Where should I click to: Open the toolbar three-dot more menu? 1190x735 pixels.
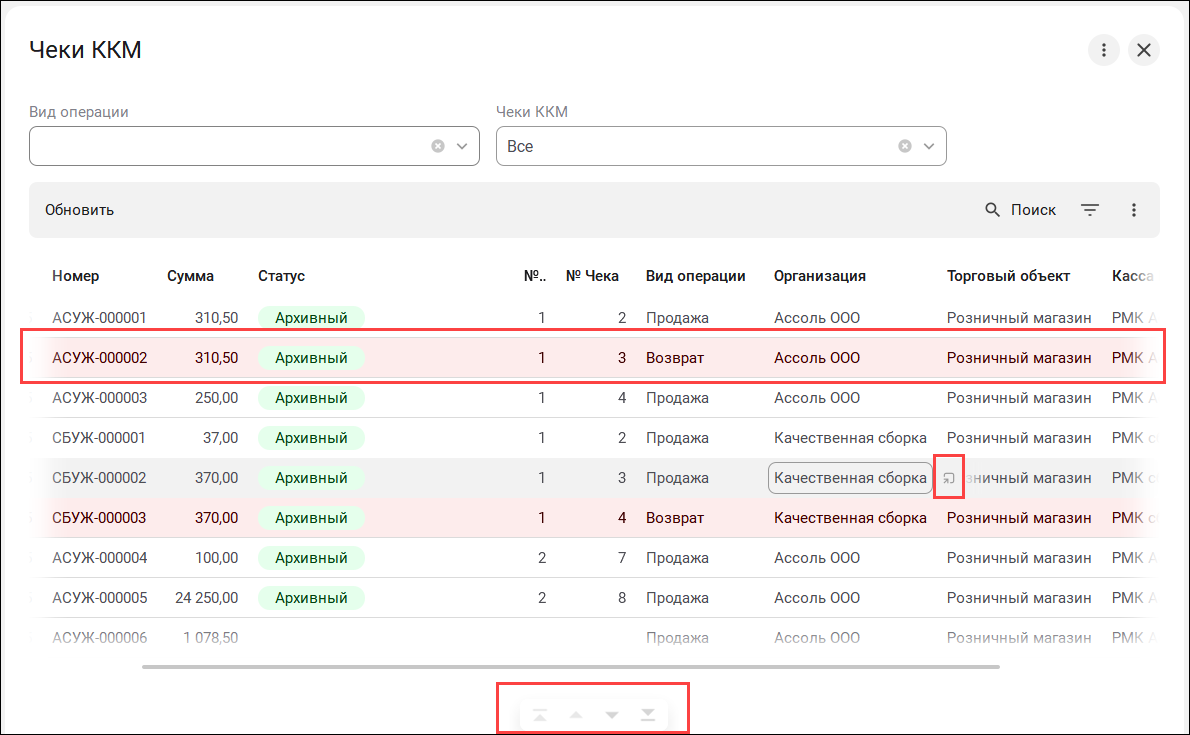1134,210
